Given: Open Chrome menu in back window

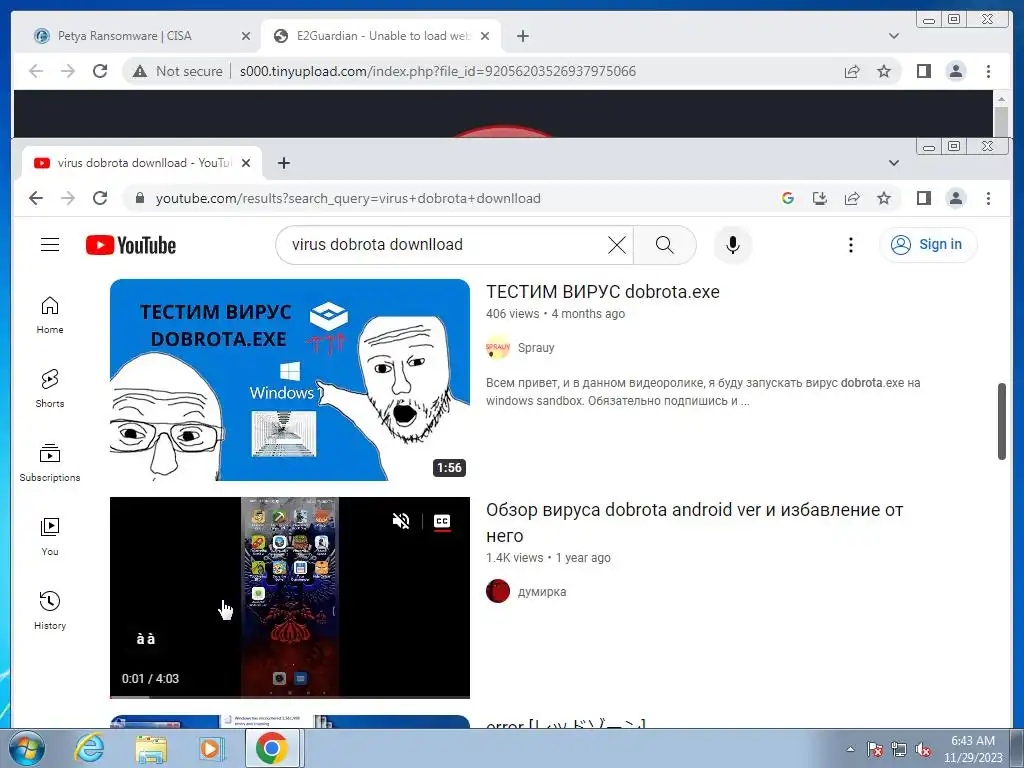Looking at the screenshot, I should [988, 71].
